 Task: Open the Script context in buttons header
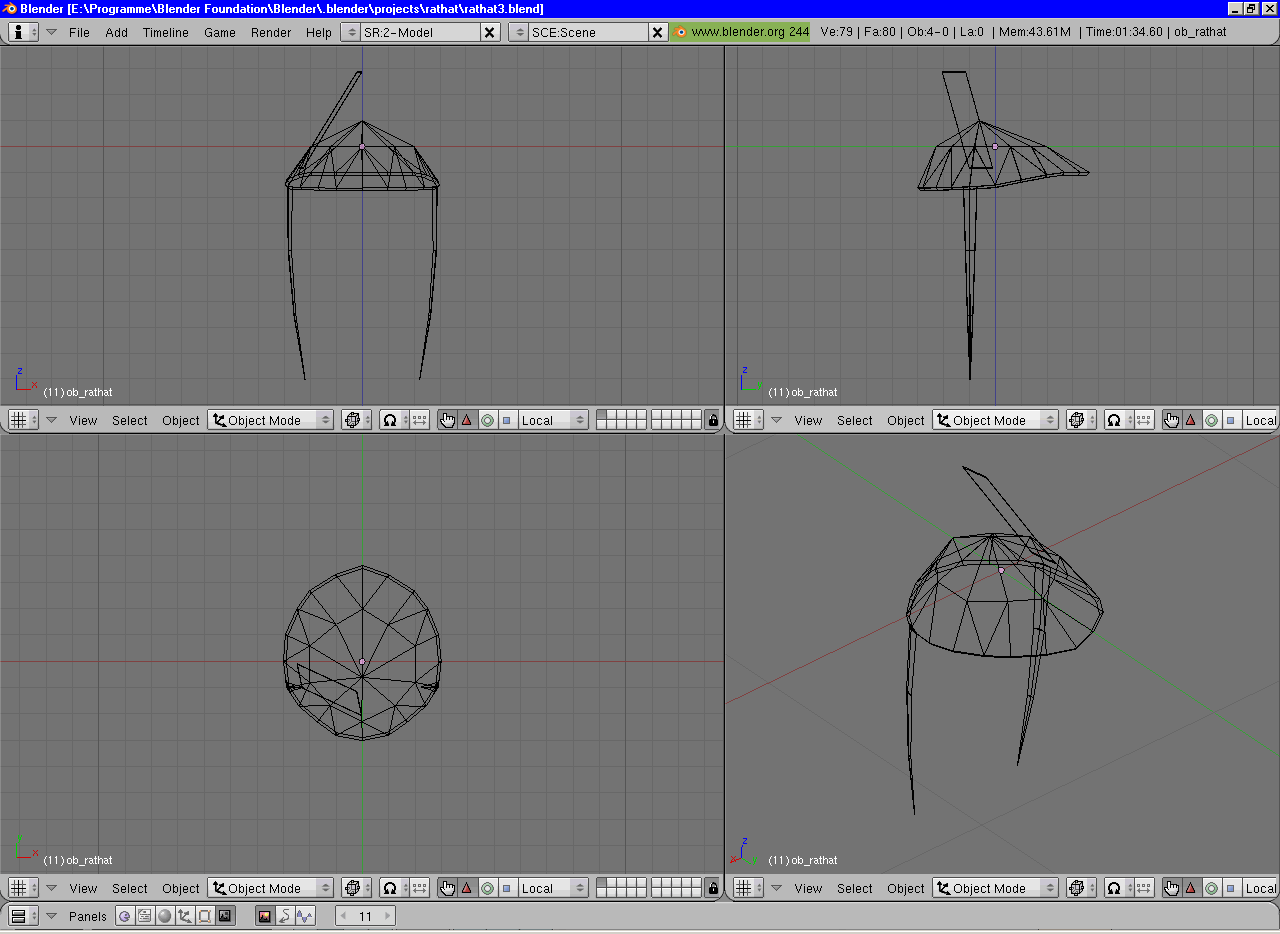click(145, 916)
